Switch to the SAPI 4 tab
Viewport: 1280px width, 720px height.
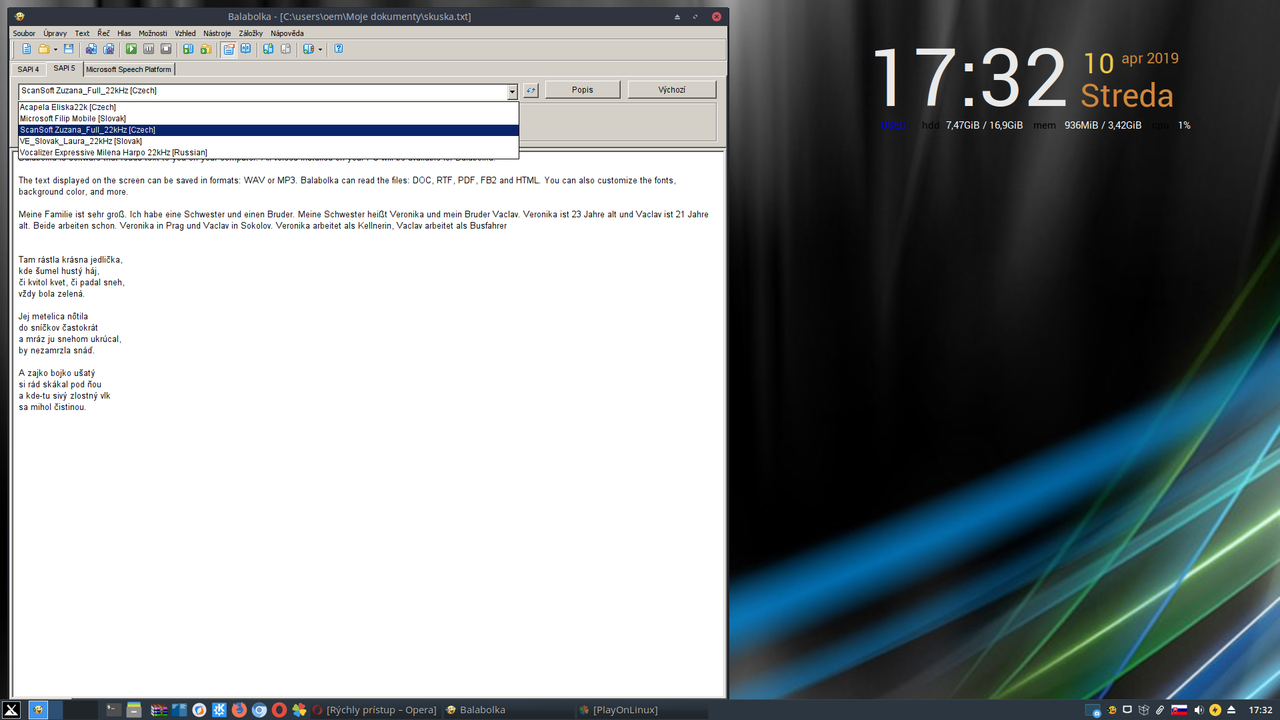pyautogui.click(x=28, y=69)
